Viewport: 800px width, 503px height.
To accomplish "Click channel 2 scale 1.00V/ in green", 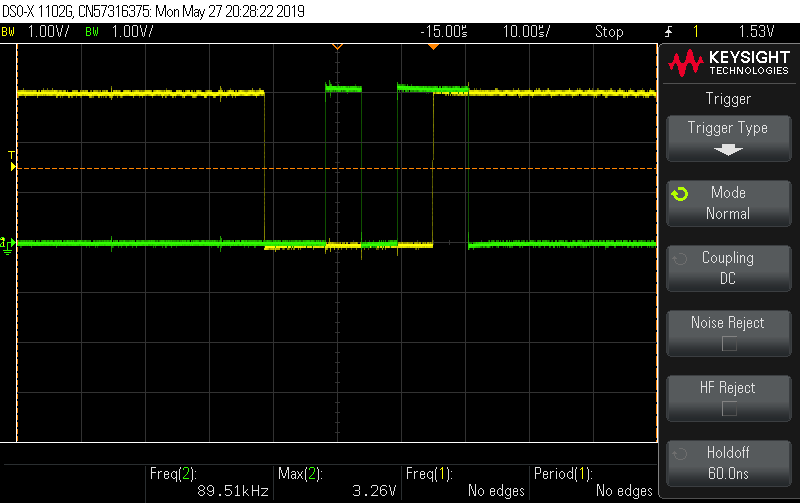I will [x=132, y=32].
